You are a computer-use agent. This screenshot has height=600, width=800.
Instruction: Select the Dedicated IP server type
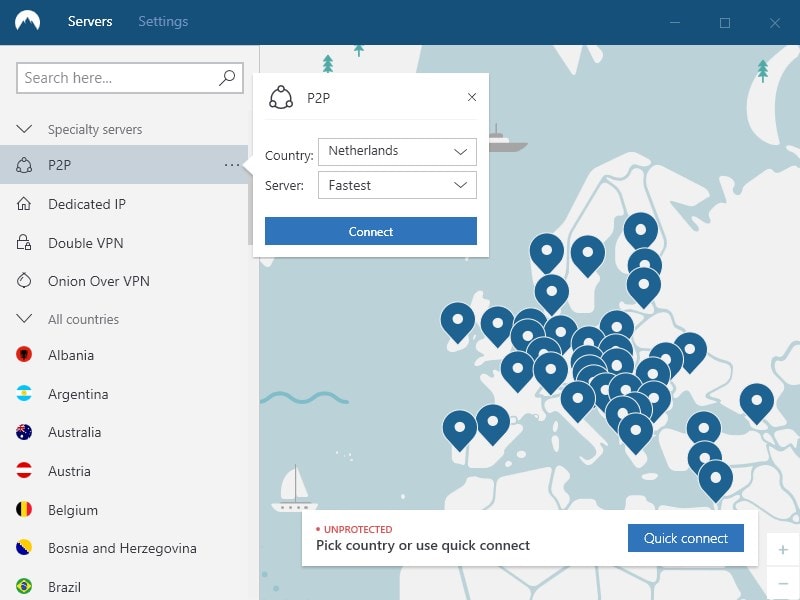click(87, 204)
